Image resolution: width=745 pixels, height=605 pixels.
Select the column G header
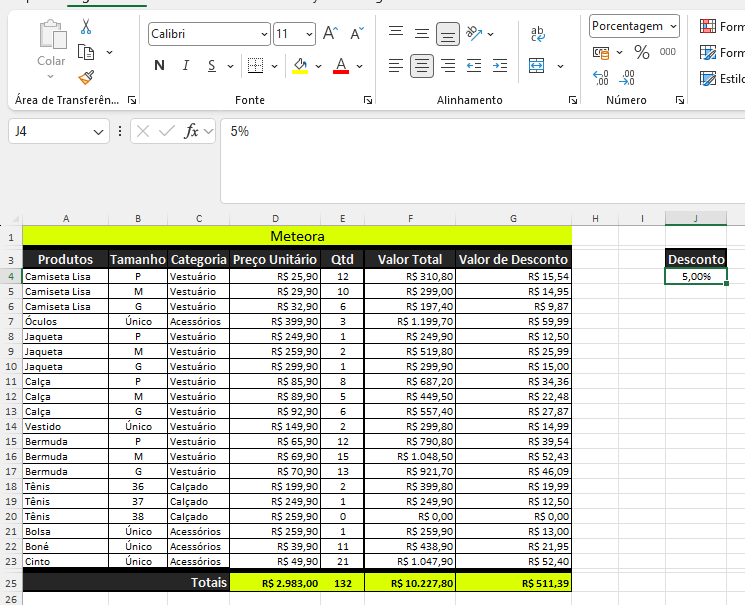513,219
